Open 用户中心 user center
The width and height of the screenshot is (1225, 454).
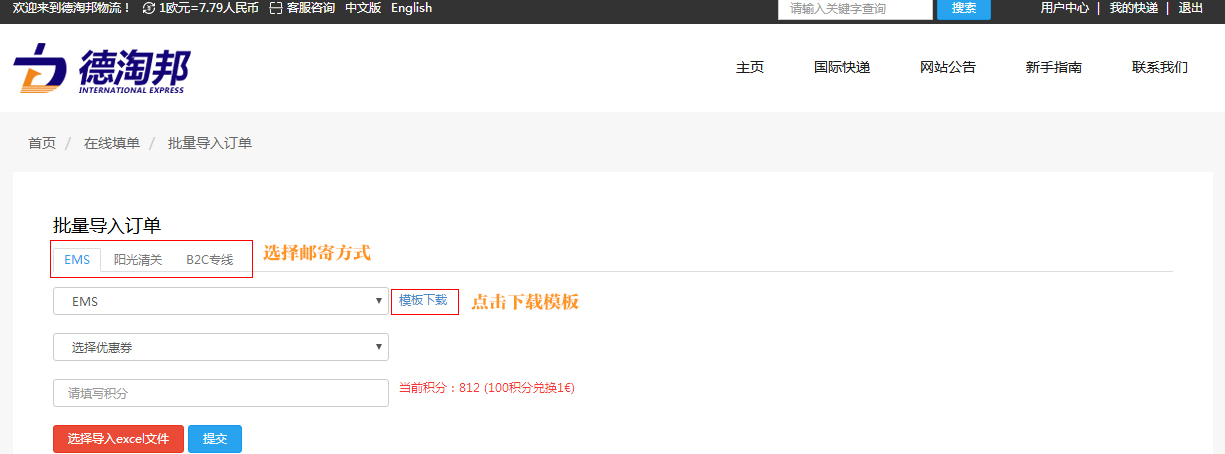tap(1065, 8)
